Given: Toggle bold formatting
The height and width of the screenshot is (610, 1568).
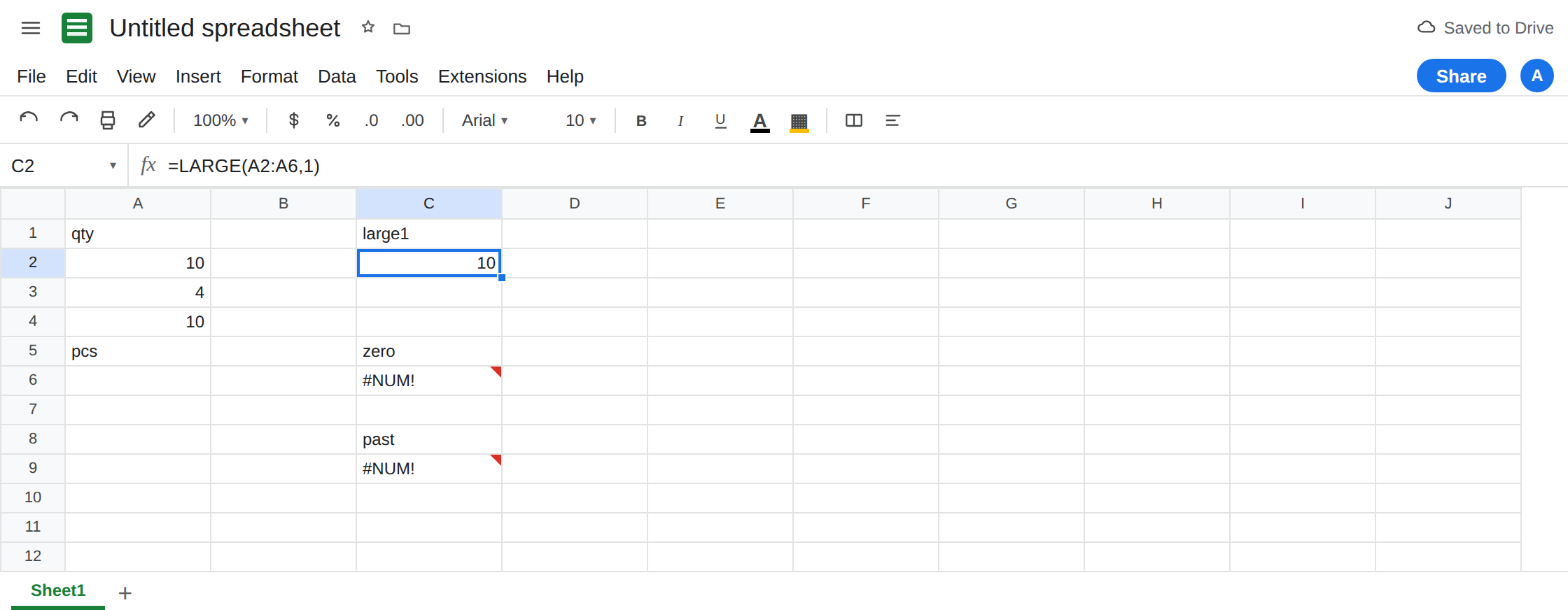Looking at the screenshot, I should (x=641, y=120).
